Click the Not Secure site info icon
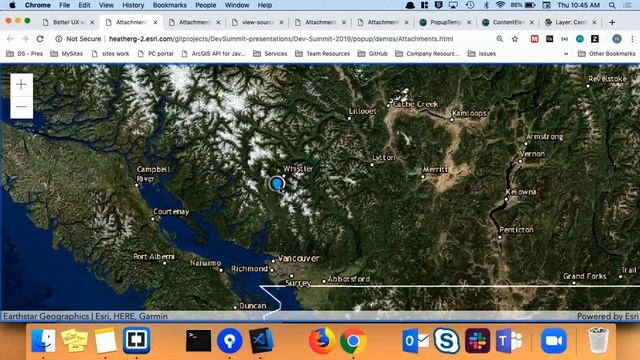640x360 pixels. pos(59,39)
